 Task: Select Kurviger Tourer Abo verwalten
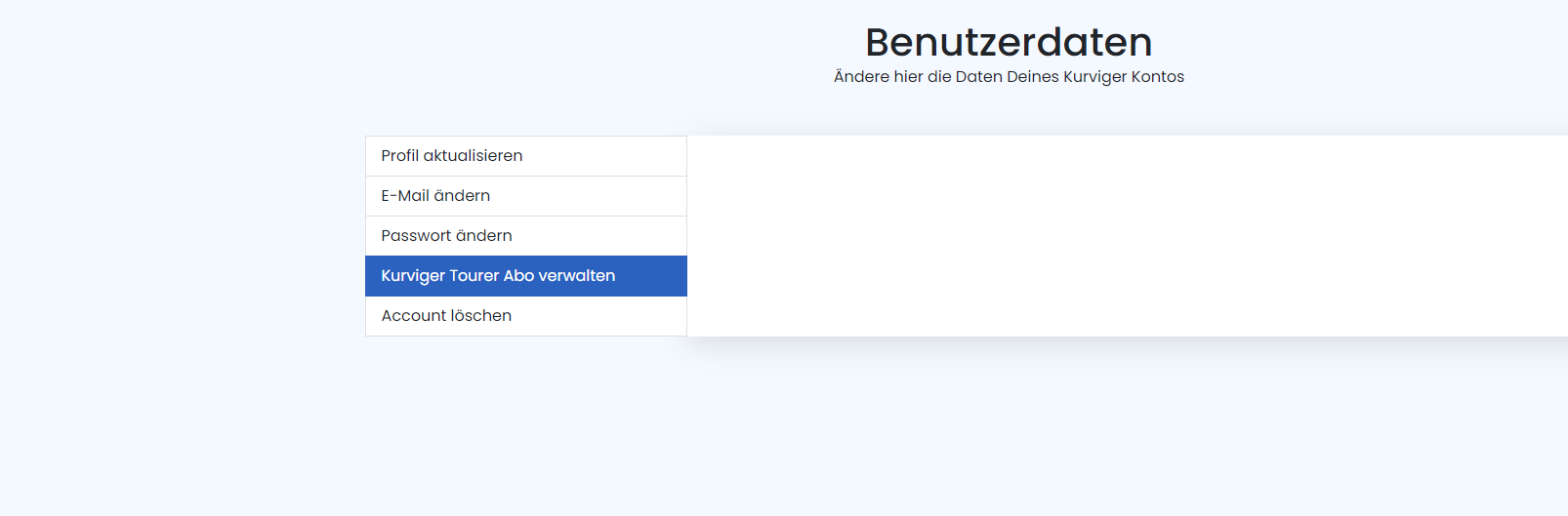pos(498,276)
